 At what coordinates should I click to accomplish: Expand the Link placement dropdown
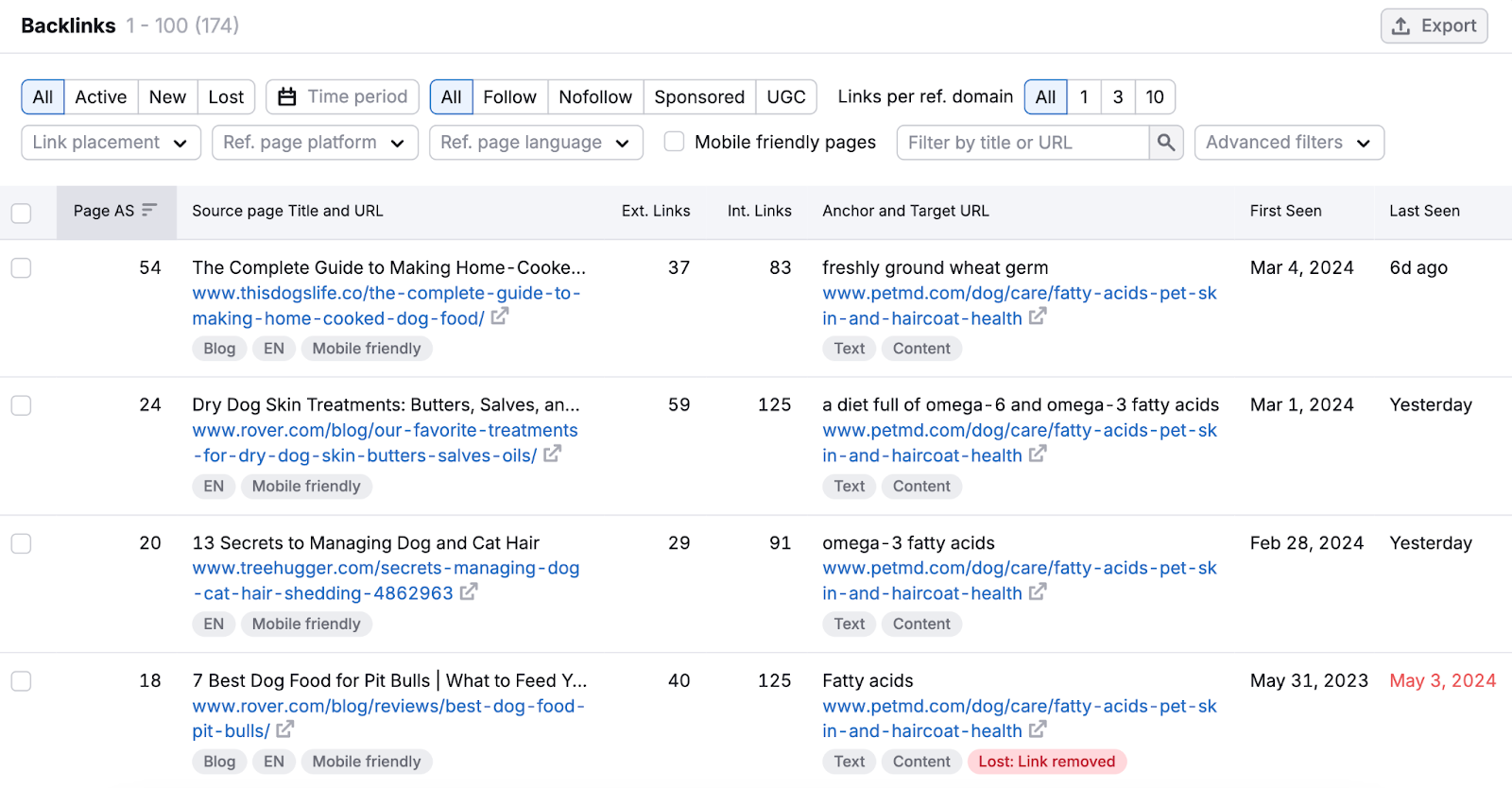111,143
